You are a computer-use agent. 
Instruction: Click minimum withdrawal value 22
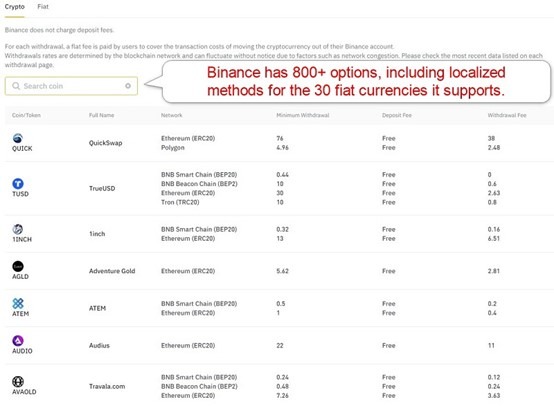pyautogui.click(x=280, y=346)
